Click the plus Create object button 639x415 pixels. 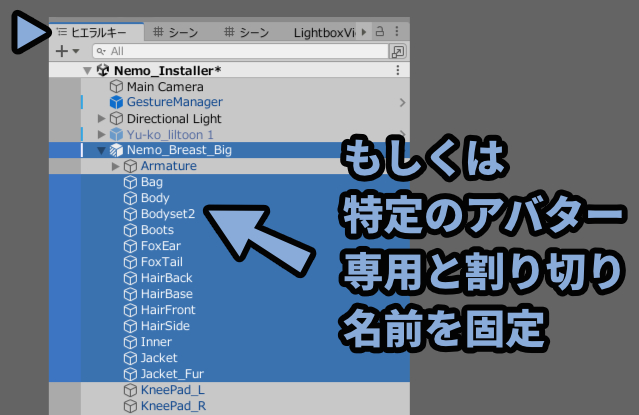[x=62, y=51]
